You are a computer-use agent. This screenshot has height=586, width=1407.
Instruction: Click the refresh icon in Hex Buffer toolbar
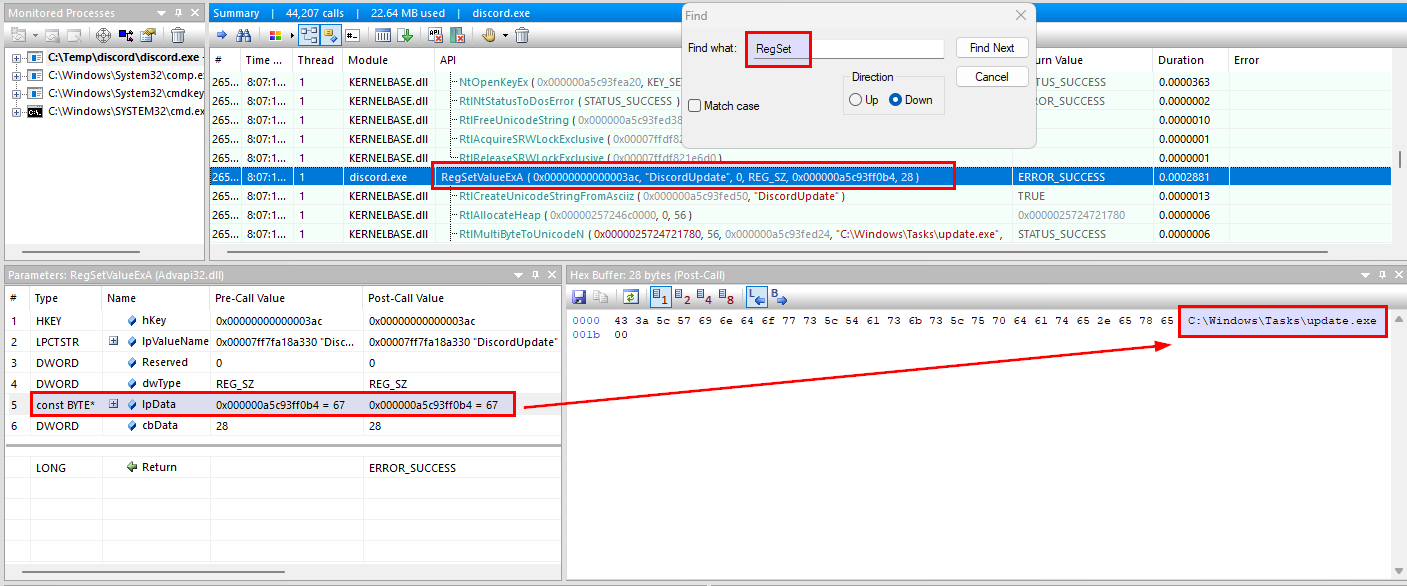[631, 296]
